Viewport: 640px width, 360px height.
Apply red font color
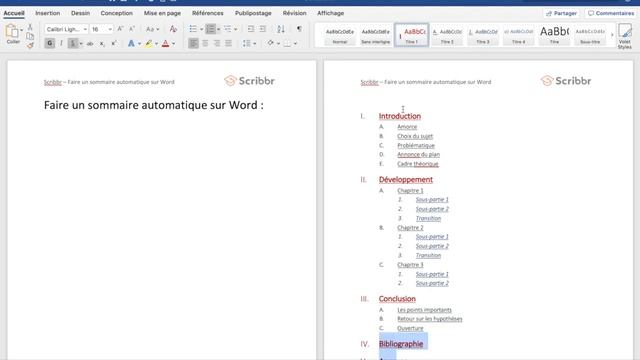coord(165,43)
